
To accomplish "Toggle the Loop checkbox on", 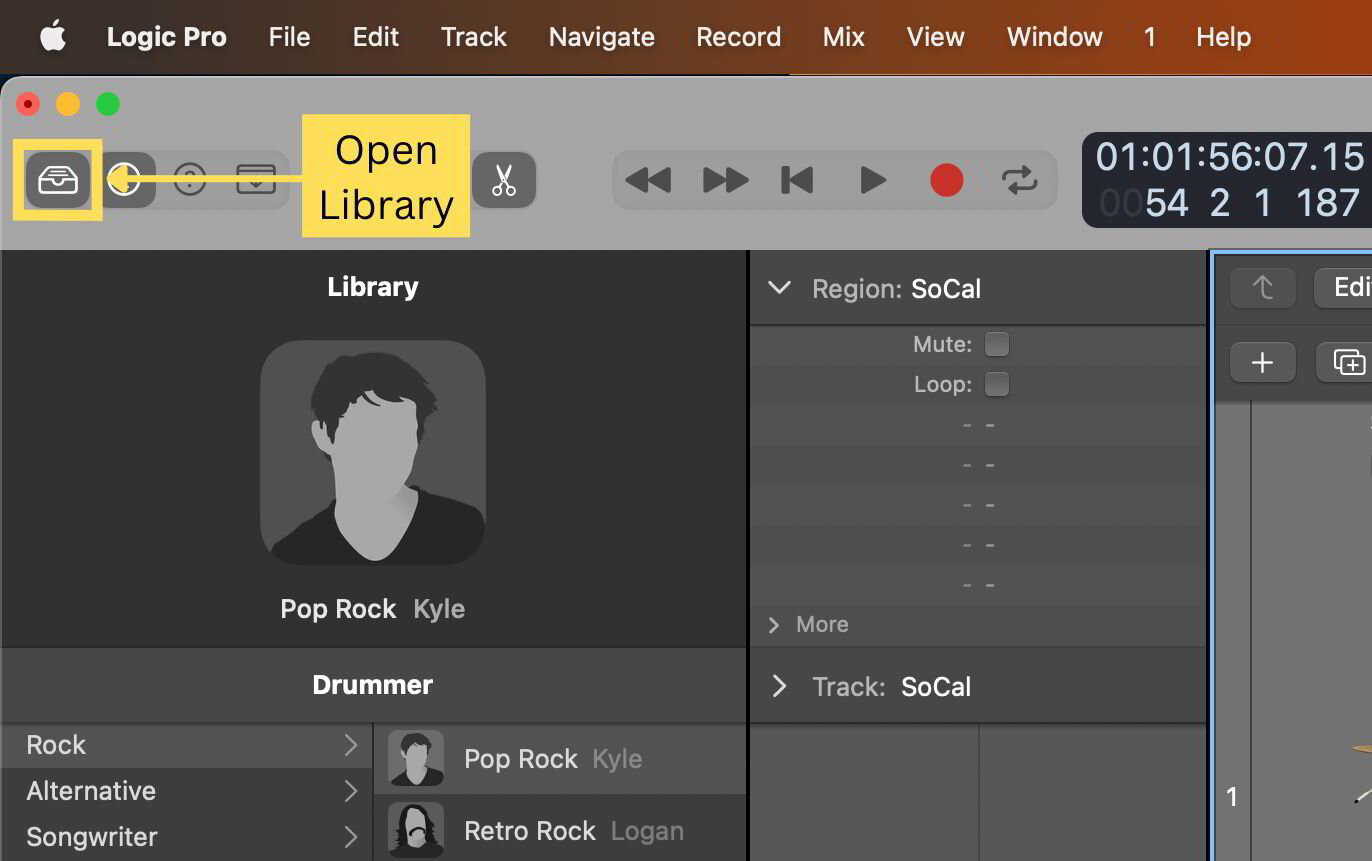I will (x=996, y=383).
